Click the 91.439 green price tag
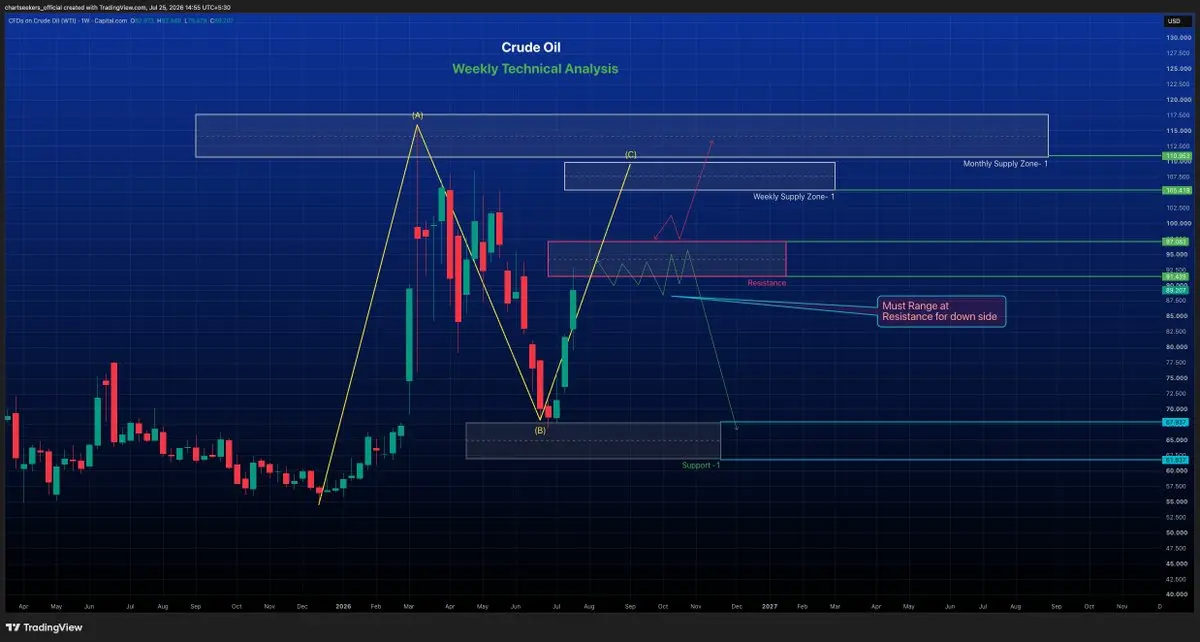Image resolution: width=1200 pixels, height=642 pixels. tap(1175, 276)
